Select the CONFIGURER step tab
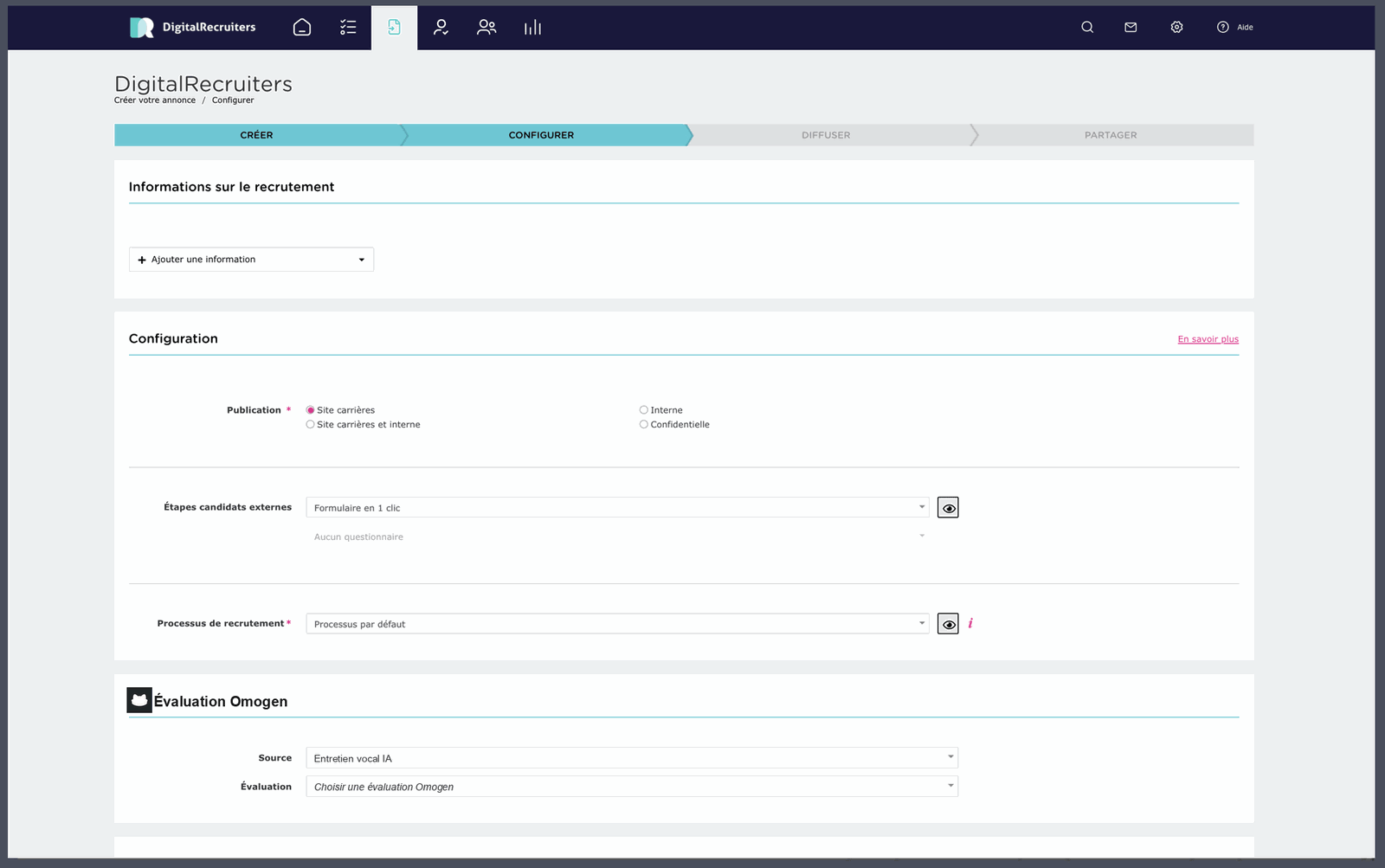 point(542,135)
